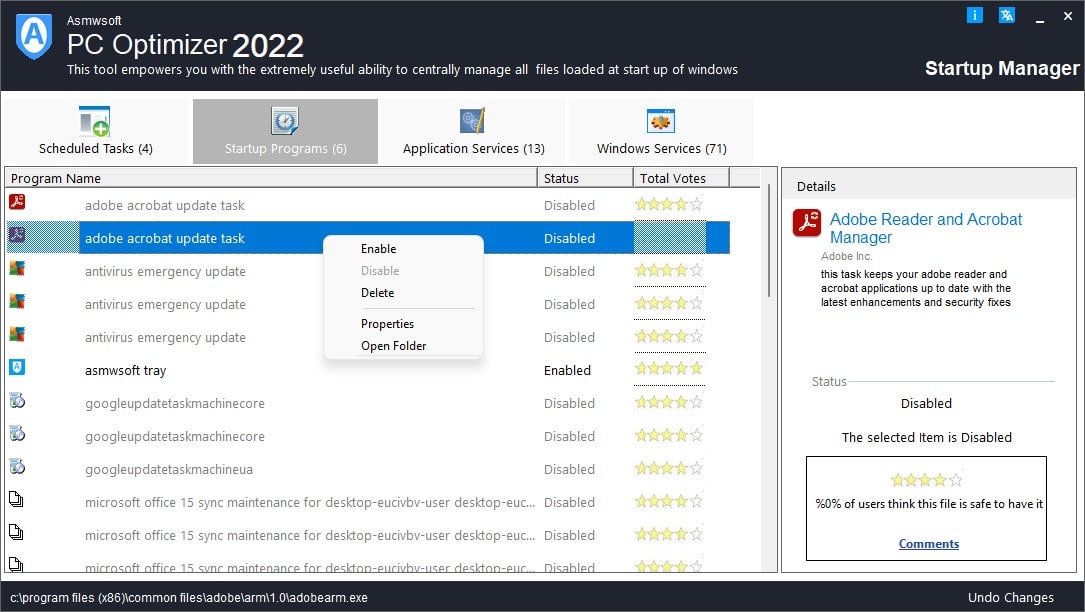Screen dimensions: 1085x612
Task: Sort by the Program Name column header
Action: pos(271,178)
